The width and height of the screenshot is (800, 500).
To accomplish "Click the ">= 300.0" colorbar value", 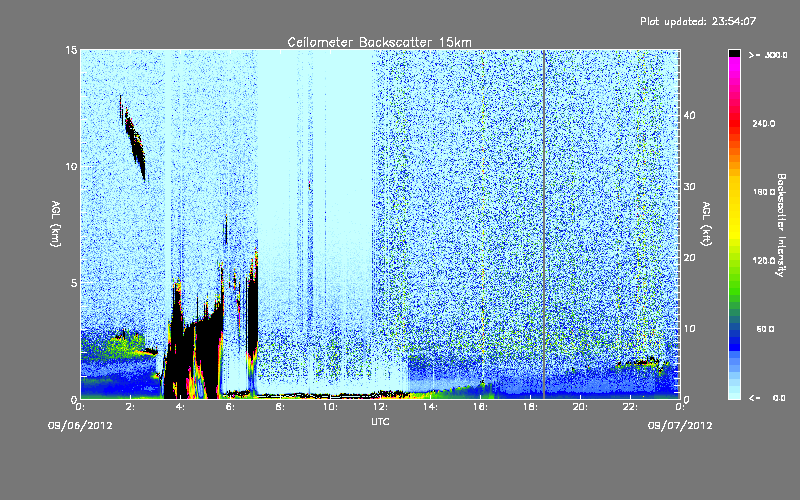I will click(768, 55).
